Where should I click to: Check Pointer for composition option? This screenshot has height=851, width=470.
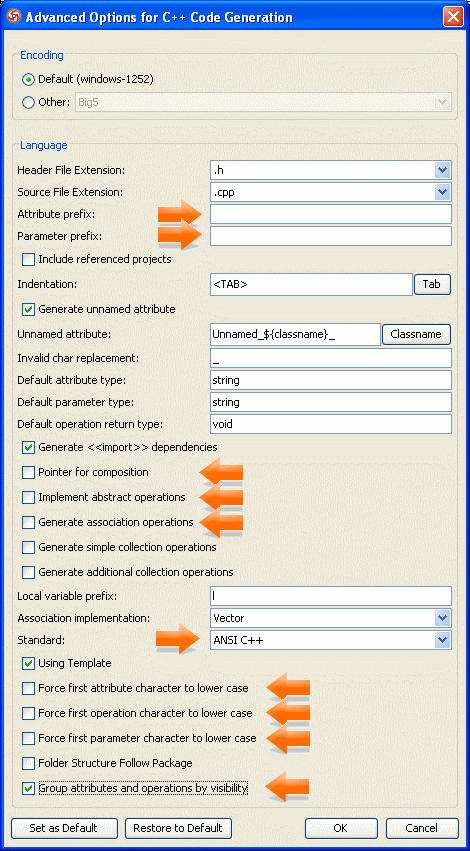pyautogui.click(x=28, y=472)
